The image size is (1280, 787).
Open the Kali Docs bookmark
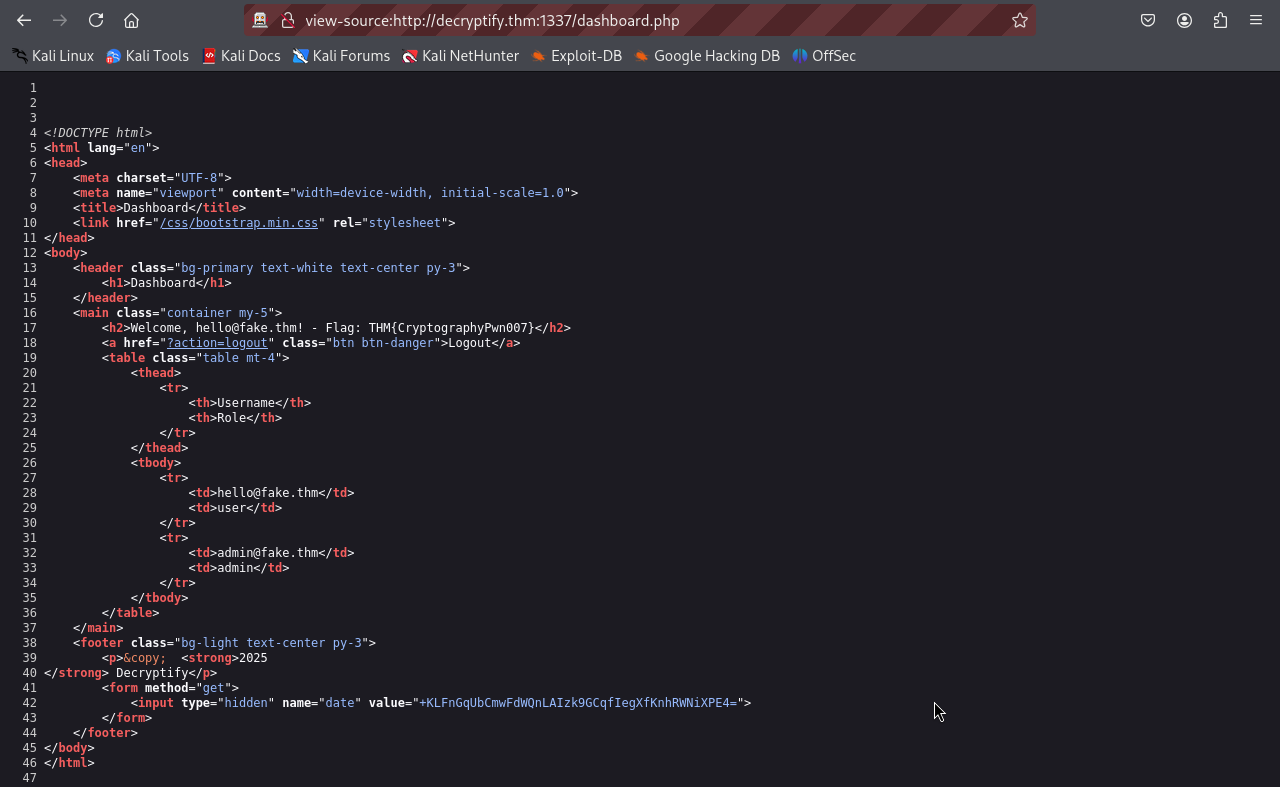(241, 56)
